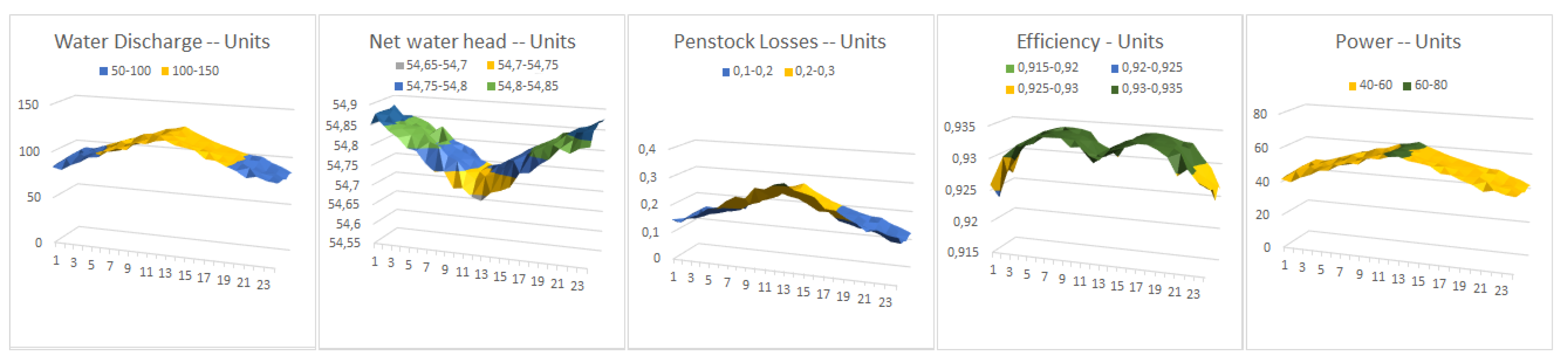Viewport: 1568px width, 363px height.
Task: Select the blue 0,1-0,2 legend swatch
Action: [726, 72]
